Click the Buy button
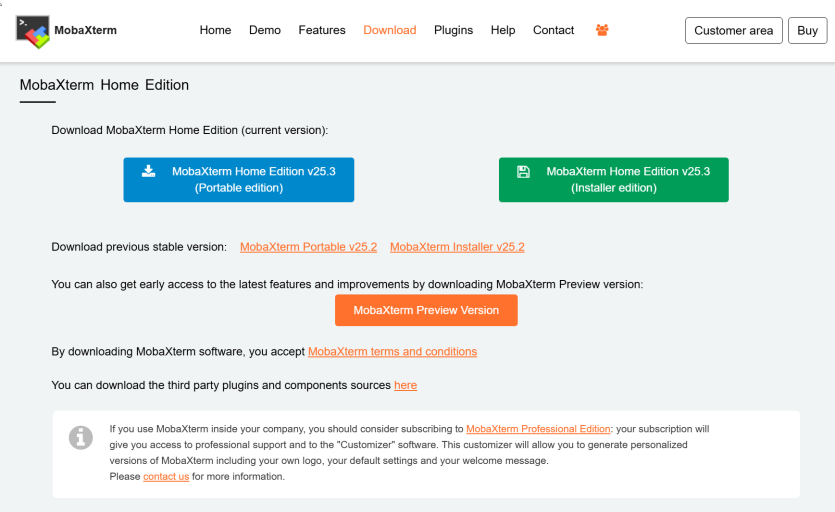 coord(807,30)
